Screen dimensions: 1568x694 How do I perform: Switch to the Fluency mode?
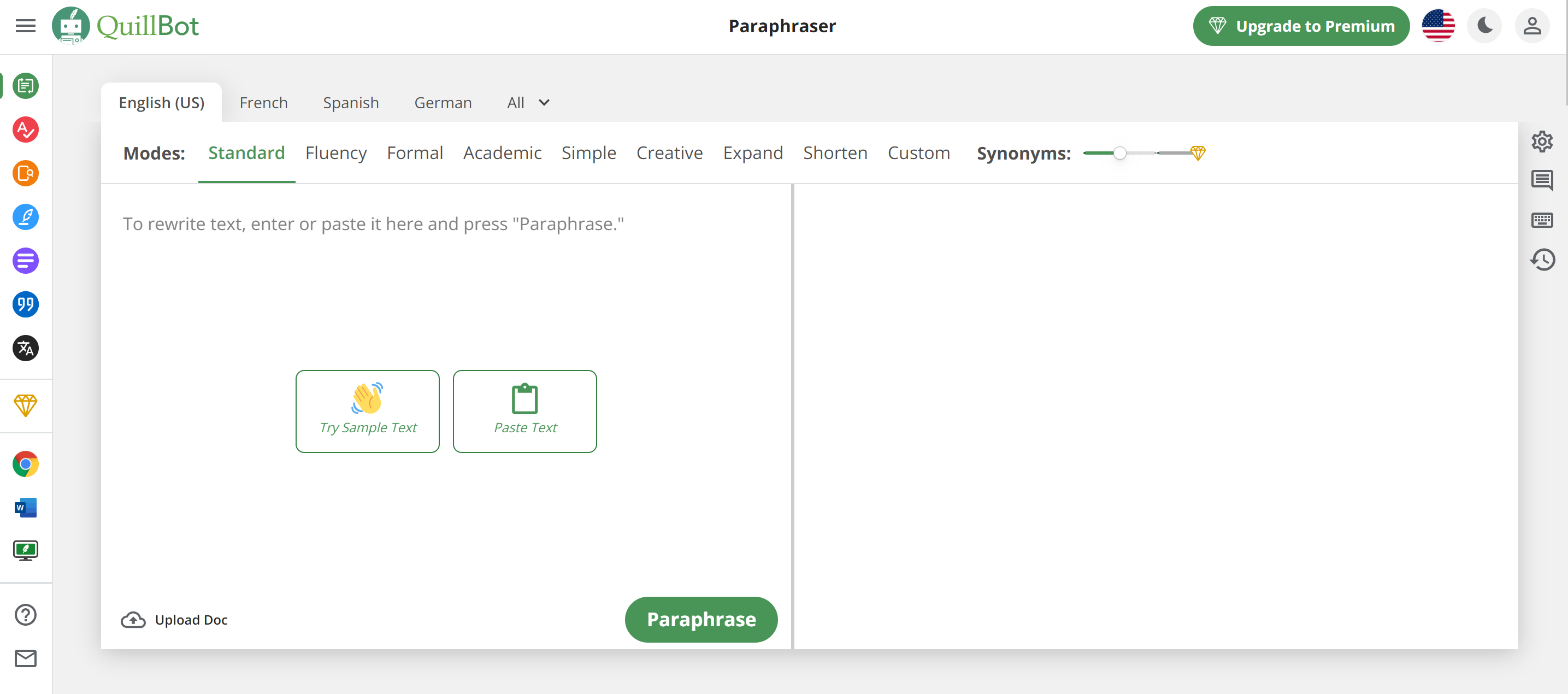click(x=336, y=153)
